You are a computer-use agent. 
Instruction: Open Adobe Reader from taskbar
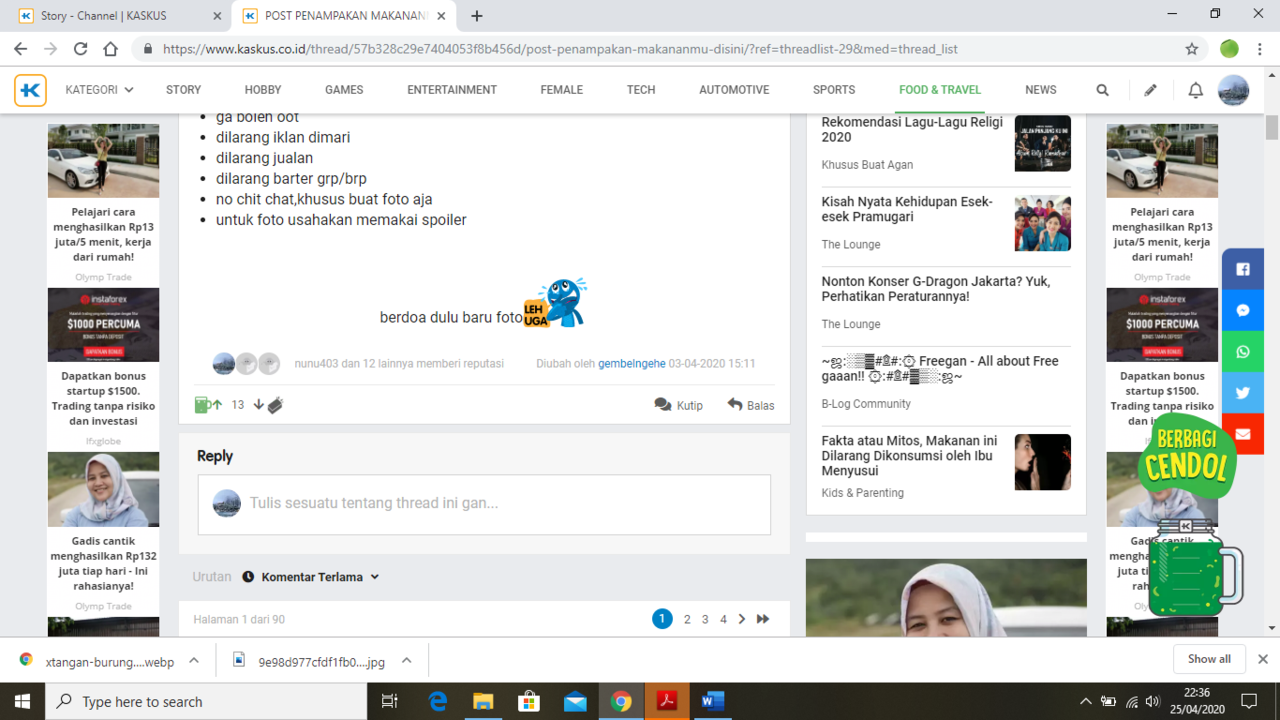[667, 701]
